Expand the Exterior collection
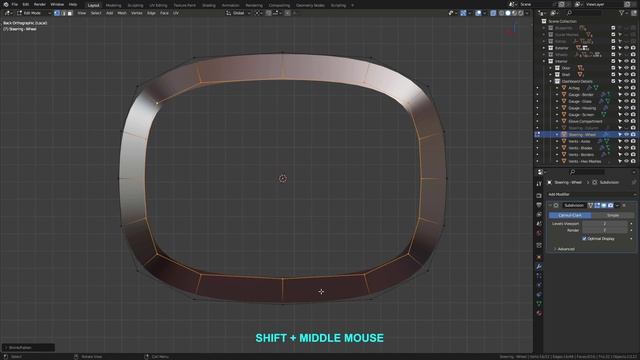 coord(544,48)
